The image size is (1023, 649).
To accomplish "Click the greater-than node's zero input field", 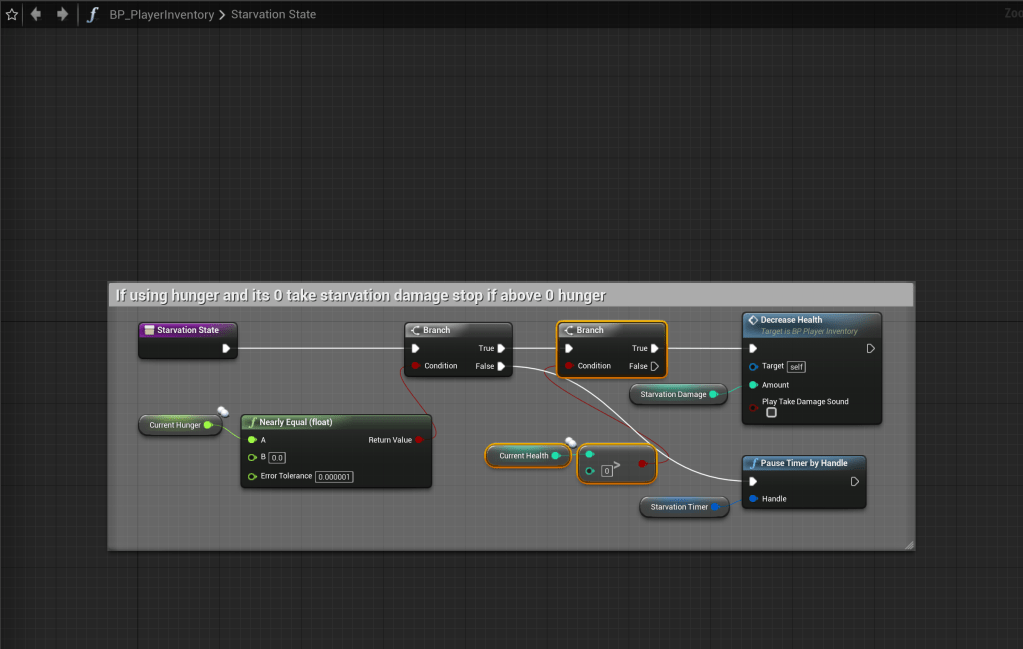I will coord(607,470).
